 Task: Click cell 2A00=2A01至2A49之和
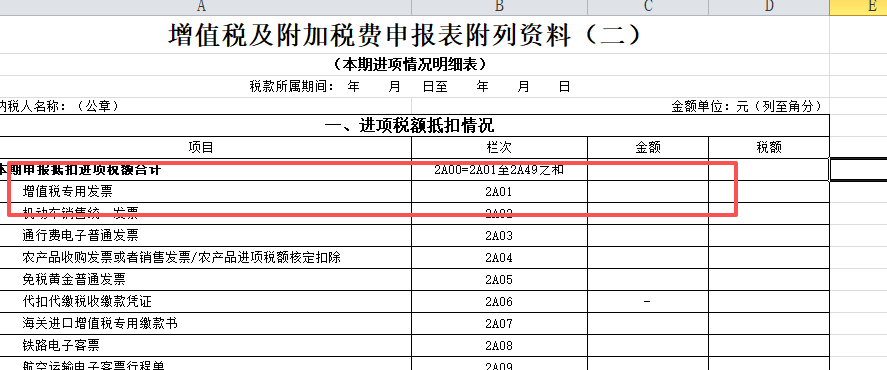(x=500, y=170)
